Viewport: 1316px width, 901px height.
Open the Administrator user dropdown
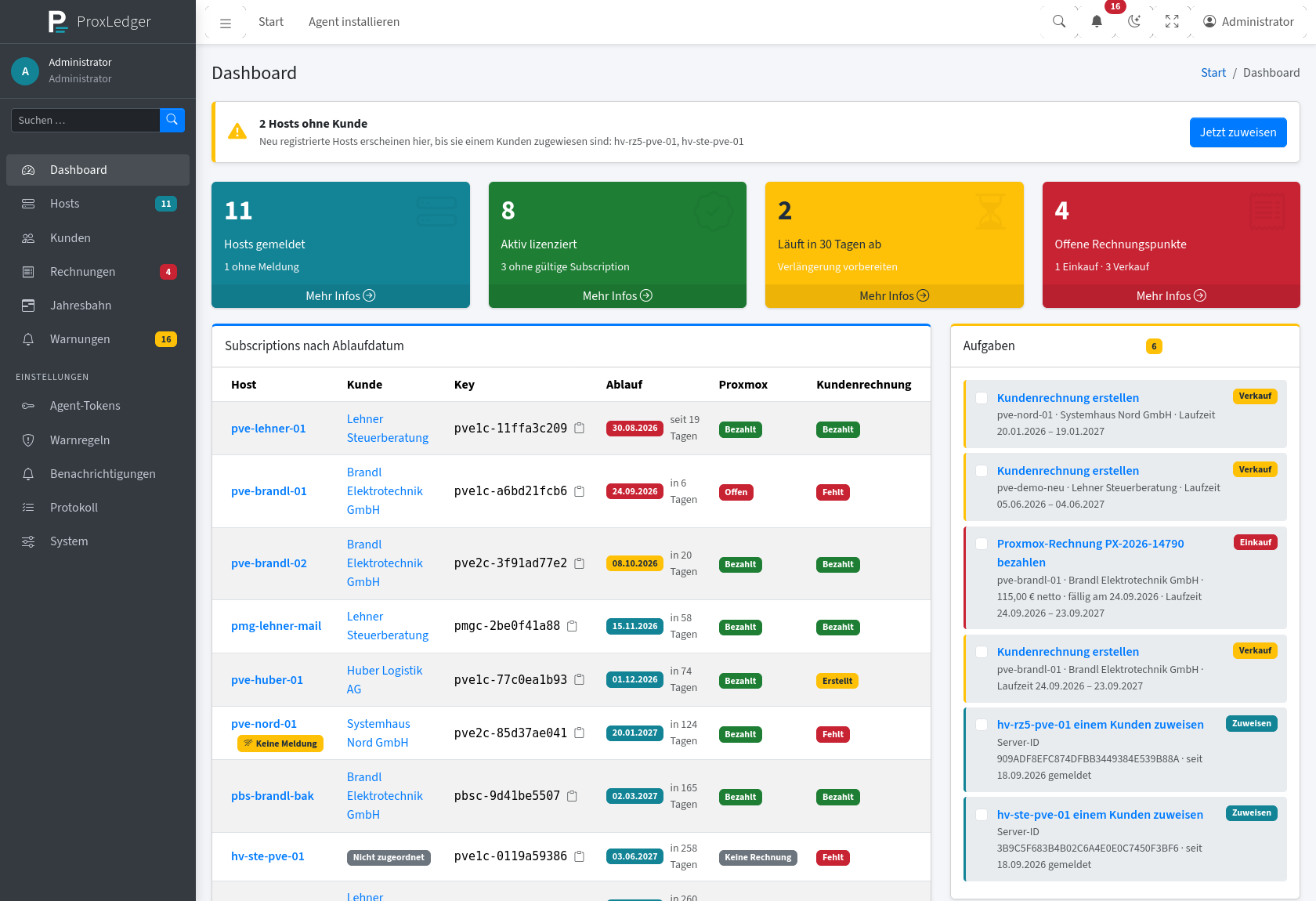click(1249, 22)
